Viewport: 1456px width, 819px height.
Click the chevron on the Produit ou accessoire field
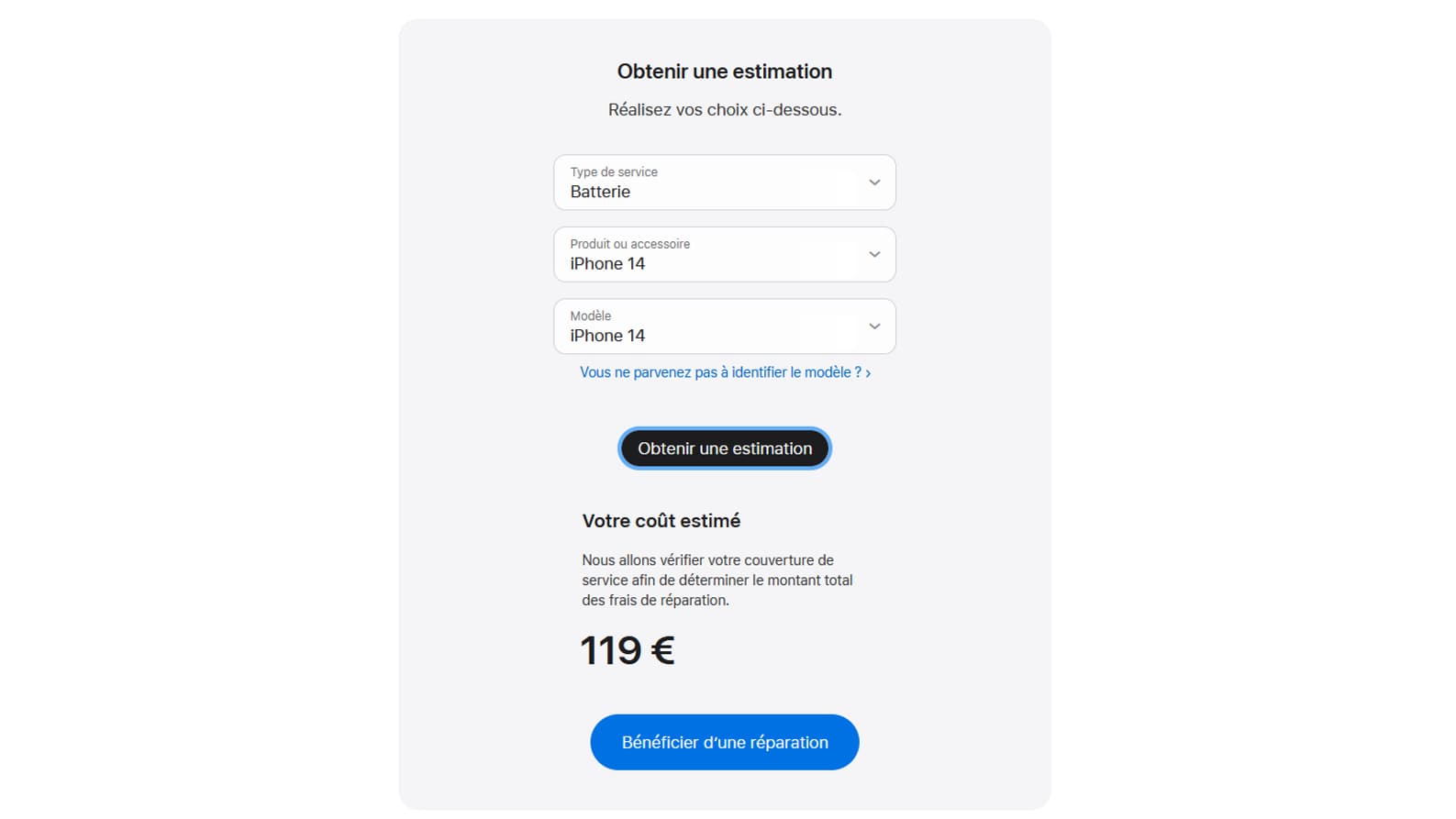tap(873, 254)
